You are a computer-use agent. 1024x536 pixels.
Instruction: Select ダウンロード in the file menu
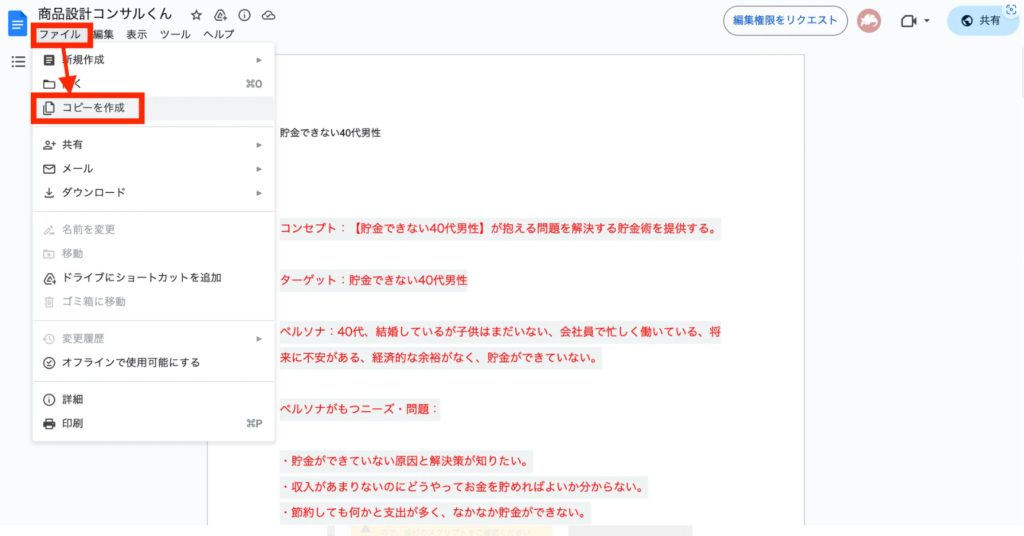pos(153,193)
